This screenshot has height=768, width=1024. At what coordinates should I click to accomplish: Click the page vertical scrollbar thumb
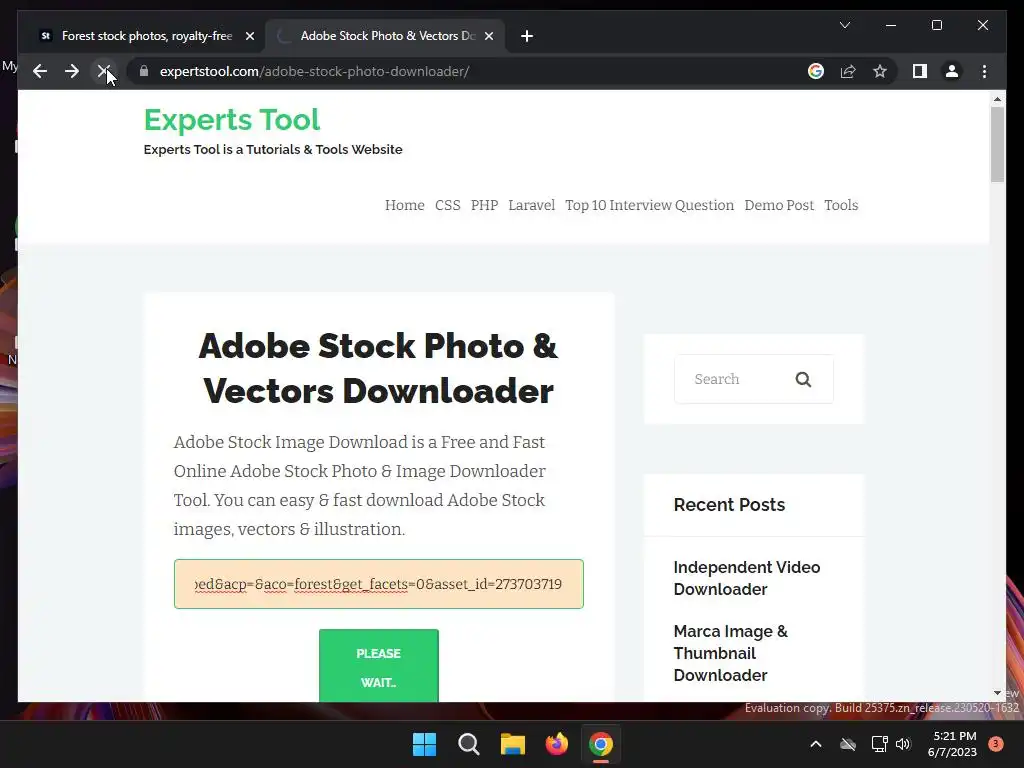coord(997,145)
